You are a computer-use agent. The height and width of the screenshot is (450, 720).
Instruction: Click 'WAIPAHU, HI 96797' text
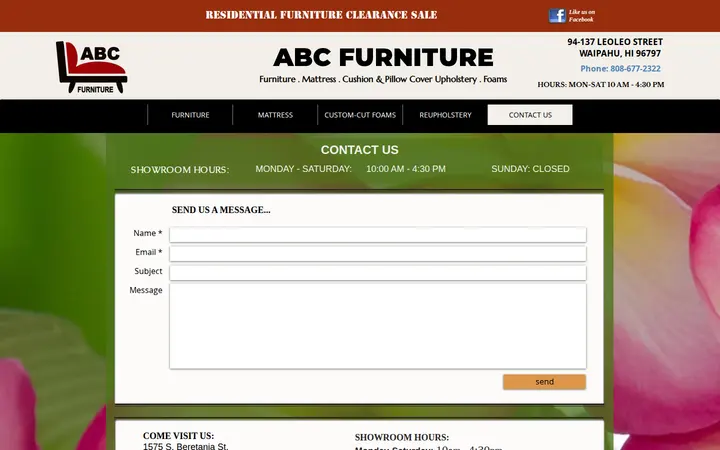(620, 53)
